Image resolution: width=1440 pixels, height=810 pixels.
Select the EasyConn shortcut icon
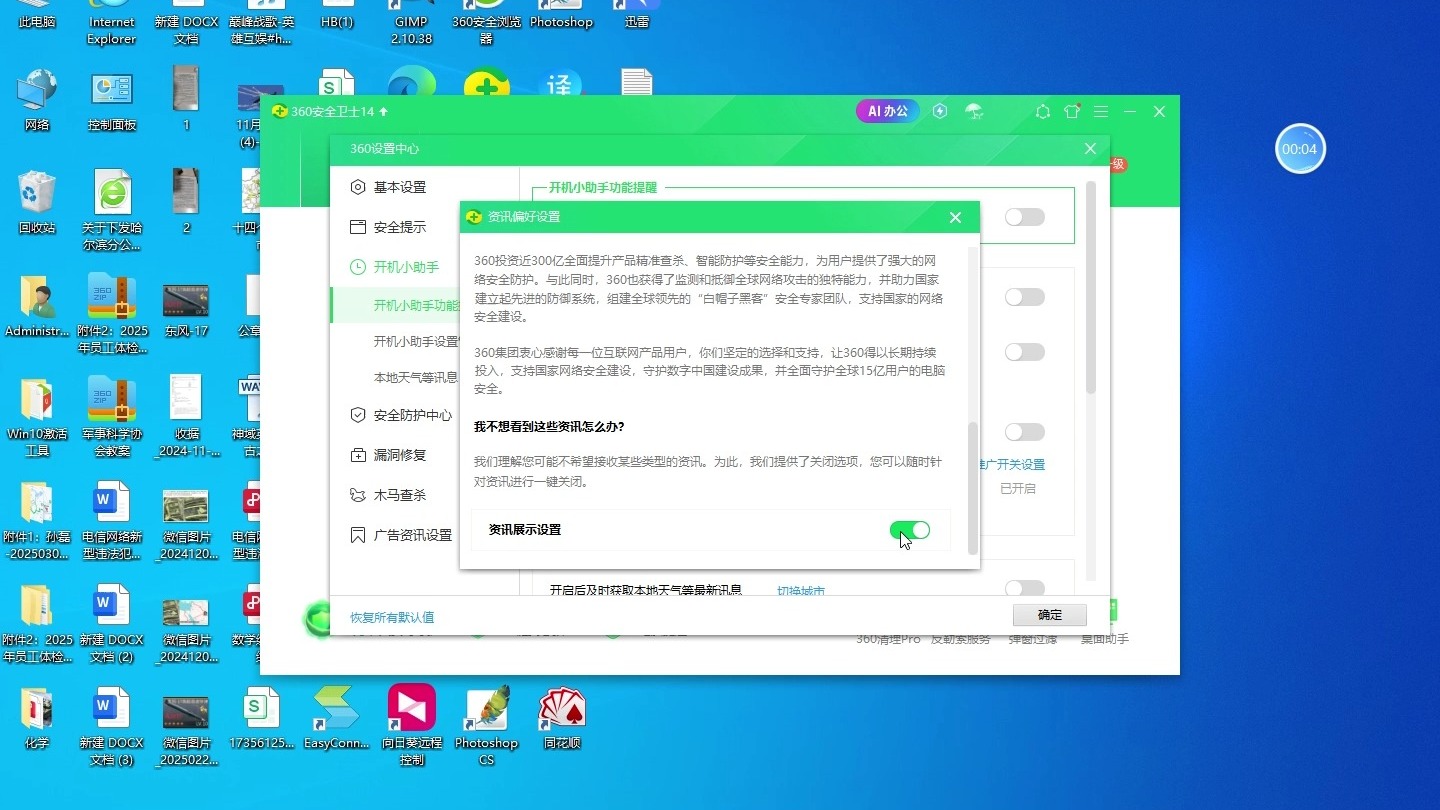[x=336, y=717]
